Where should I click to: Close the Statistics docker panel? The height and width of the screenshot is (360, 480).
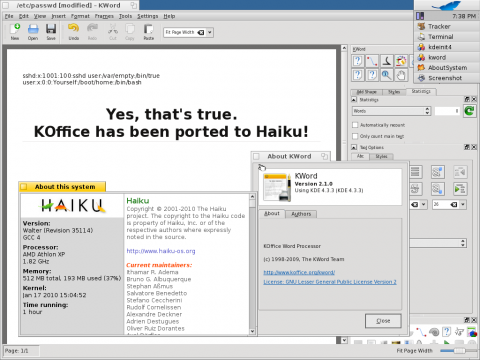tap(474, 99)
